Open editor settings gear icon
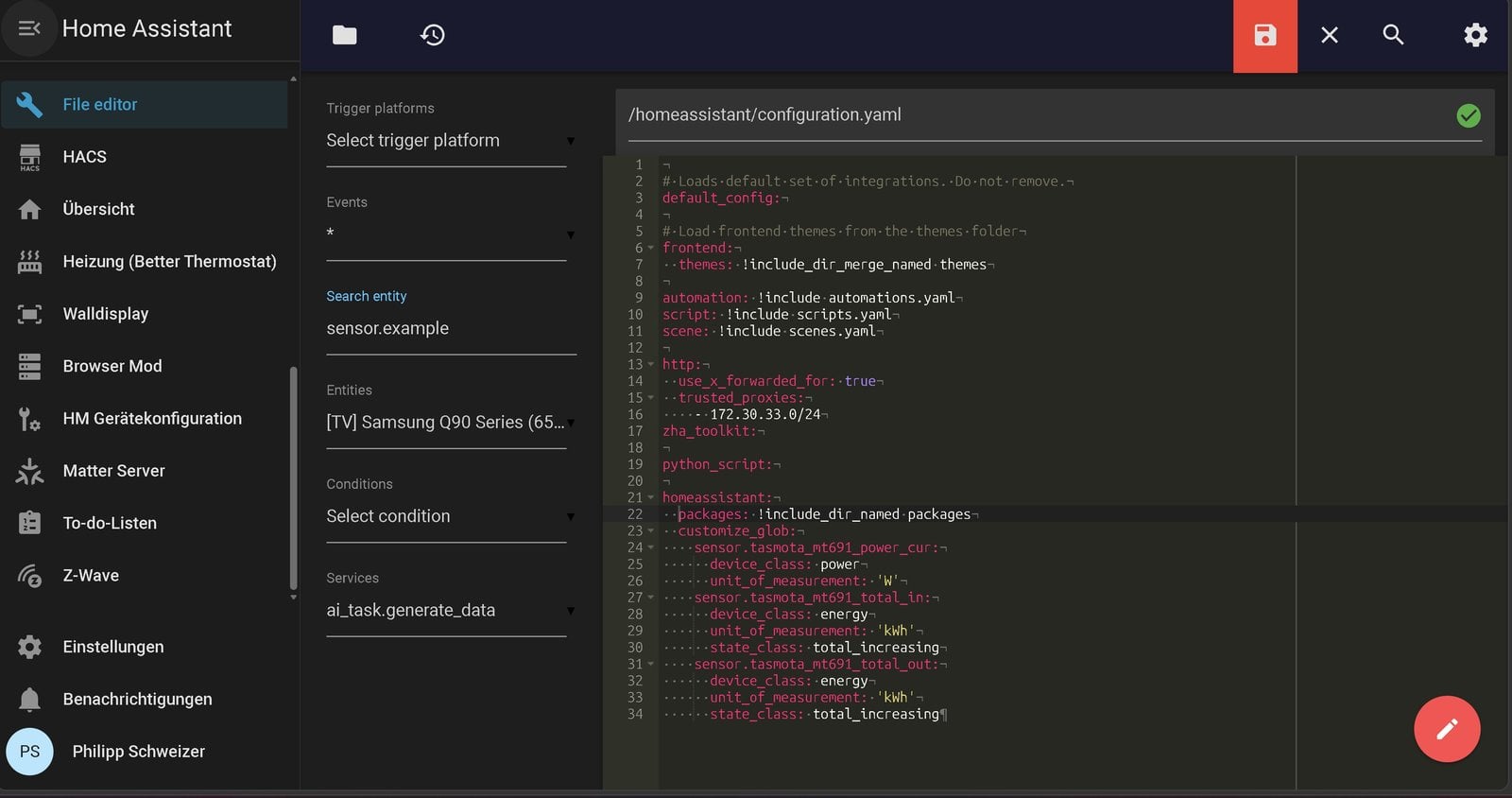Image resolution: width=1512 pixels, height=798 pixels. (1475, 35)
